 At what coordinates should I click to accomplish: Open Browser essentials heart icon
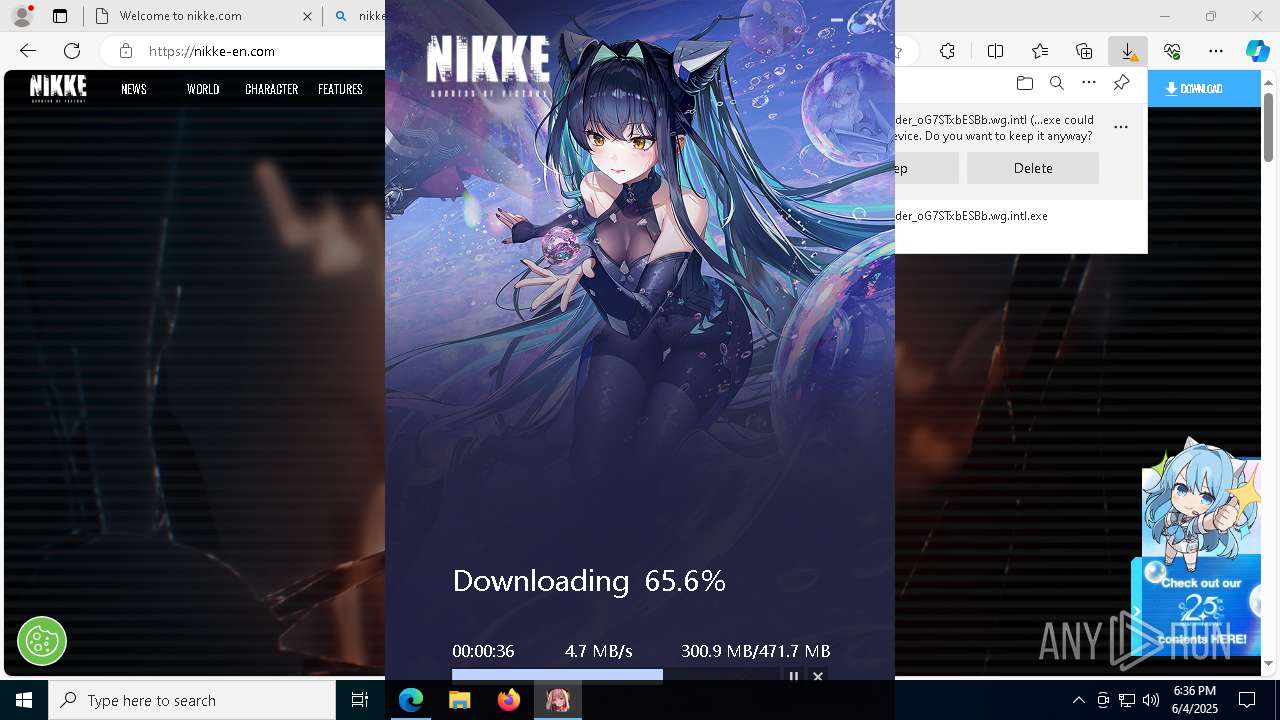[1172, 51]
